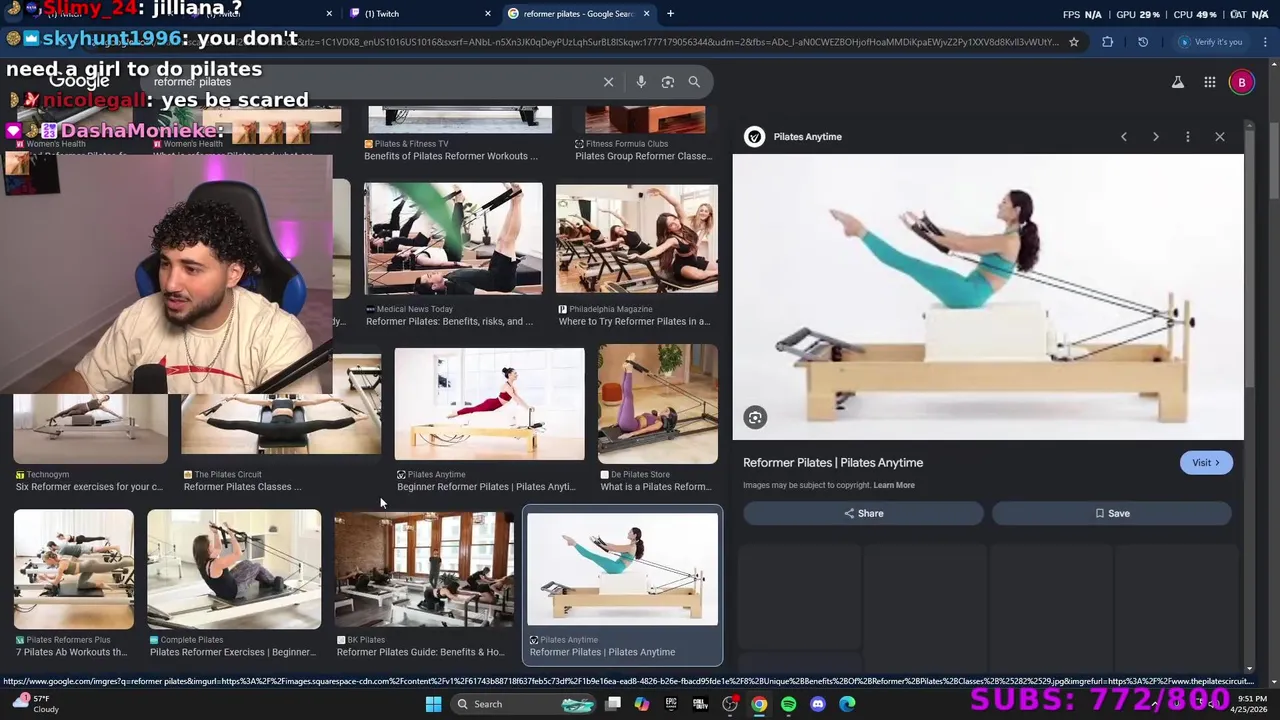Open the Technogym reformer exercises thumbnail
1280x720 pixels.
pos(90,429)
